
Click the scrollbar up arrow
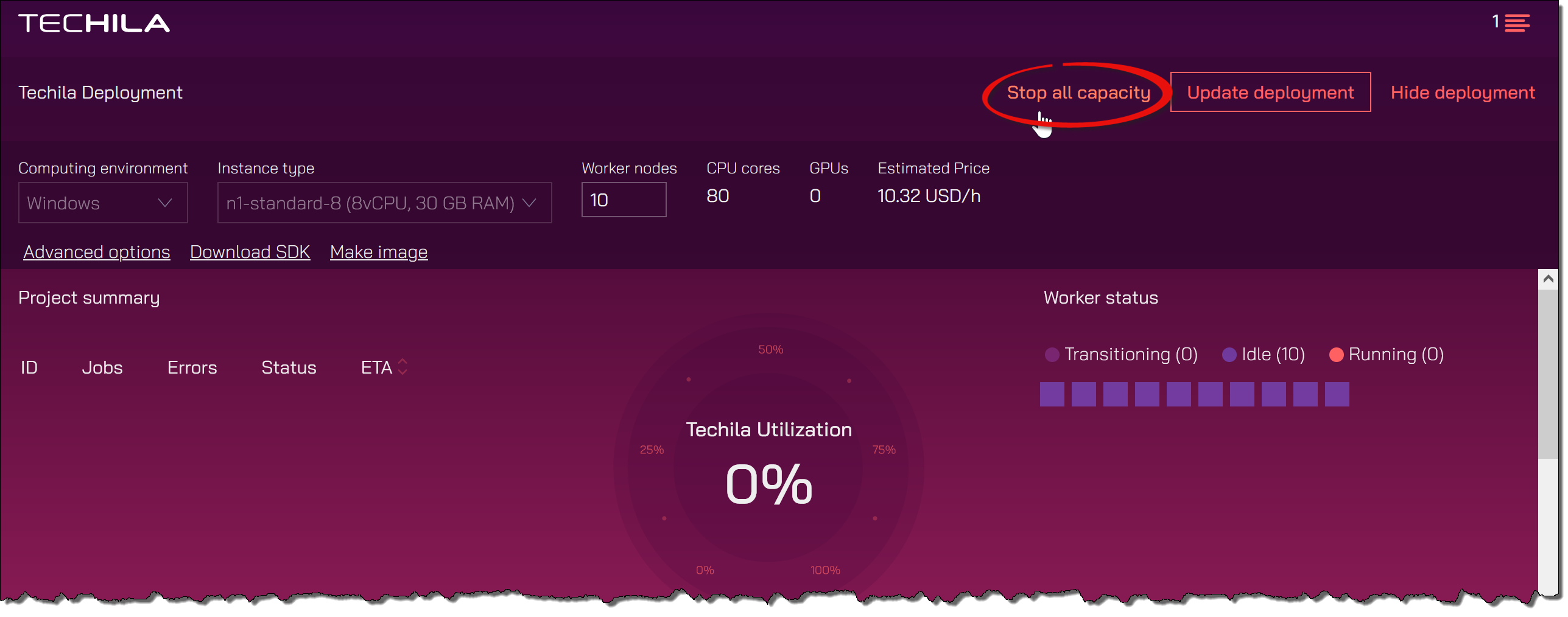(1547, 279)
